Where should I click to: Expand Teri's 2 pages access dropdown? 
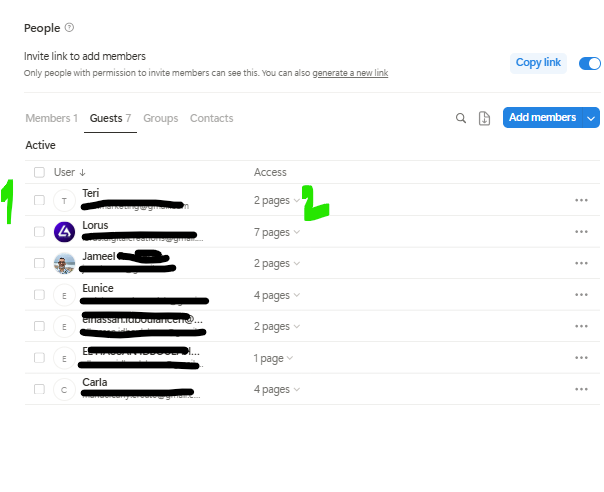pyautogui.click(x=277, y=200)
